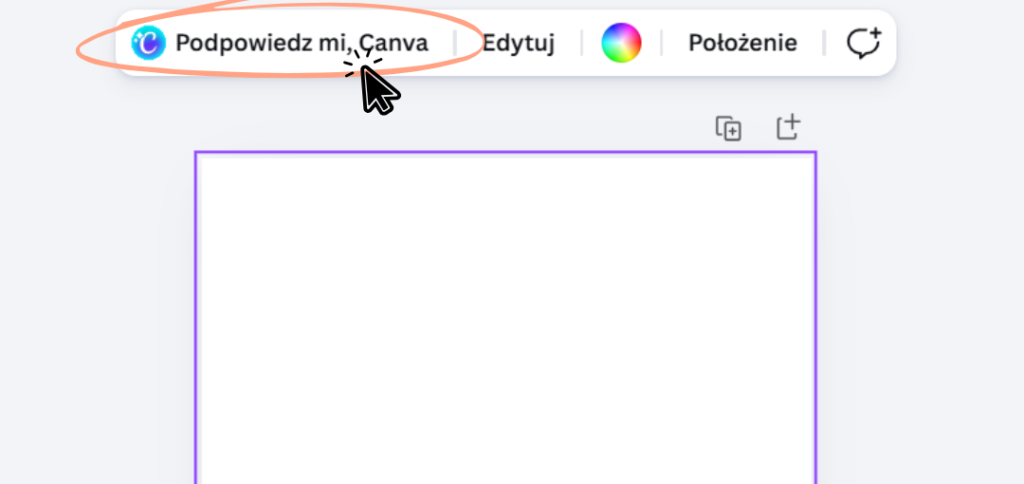Open the rainbow color picker circle

click(621, 43)
